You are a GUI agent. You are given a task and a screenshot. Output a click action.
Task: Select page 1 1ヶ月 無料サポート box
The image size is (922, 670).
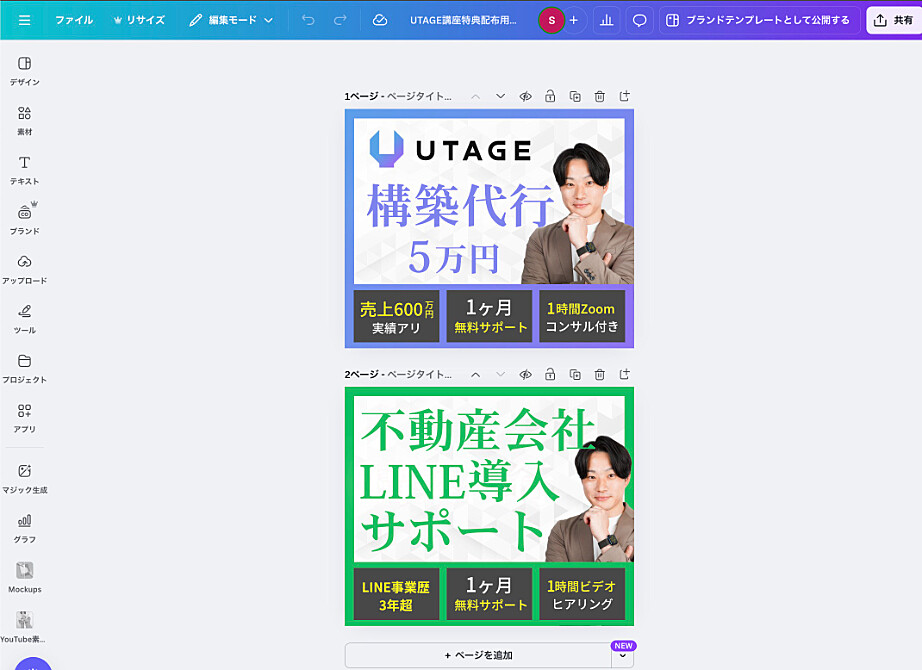tap(489, 316)
